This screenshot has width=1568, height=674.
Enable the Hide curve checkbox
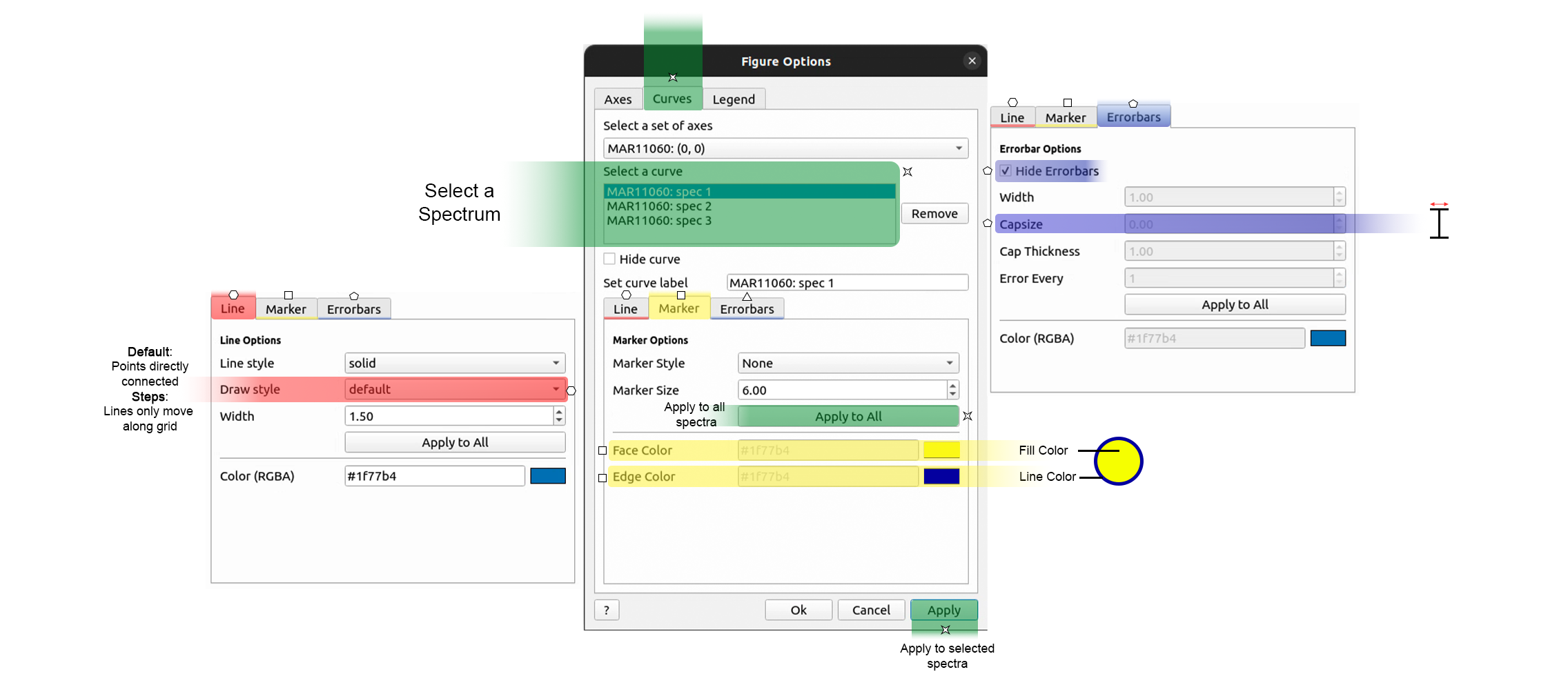click(x=609, y=259)
